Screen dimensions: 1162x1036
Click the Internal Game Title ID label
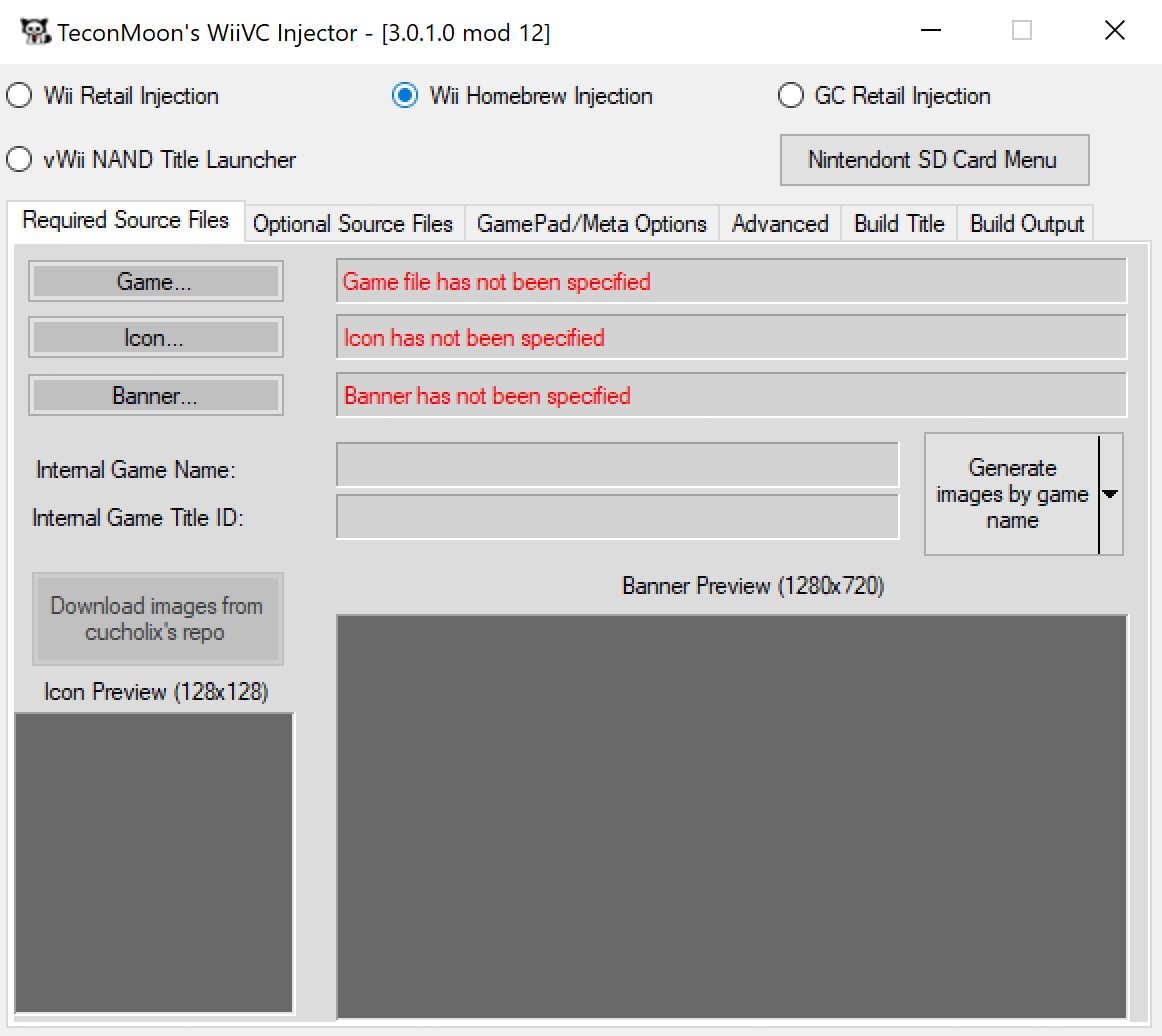(x=138, y=517)
